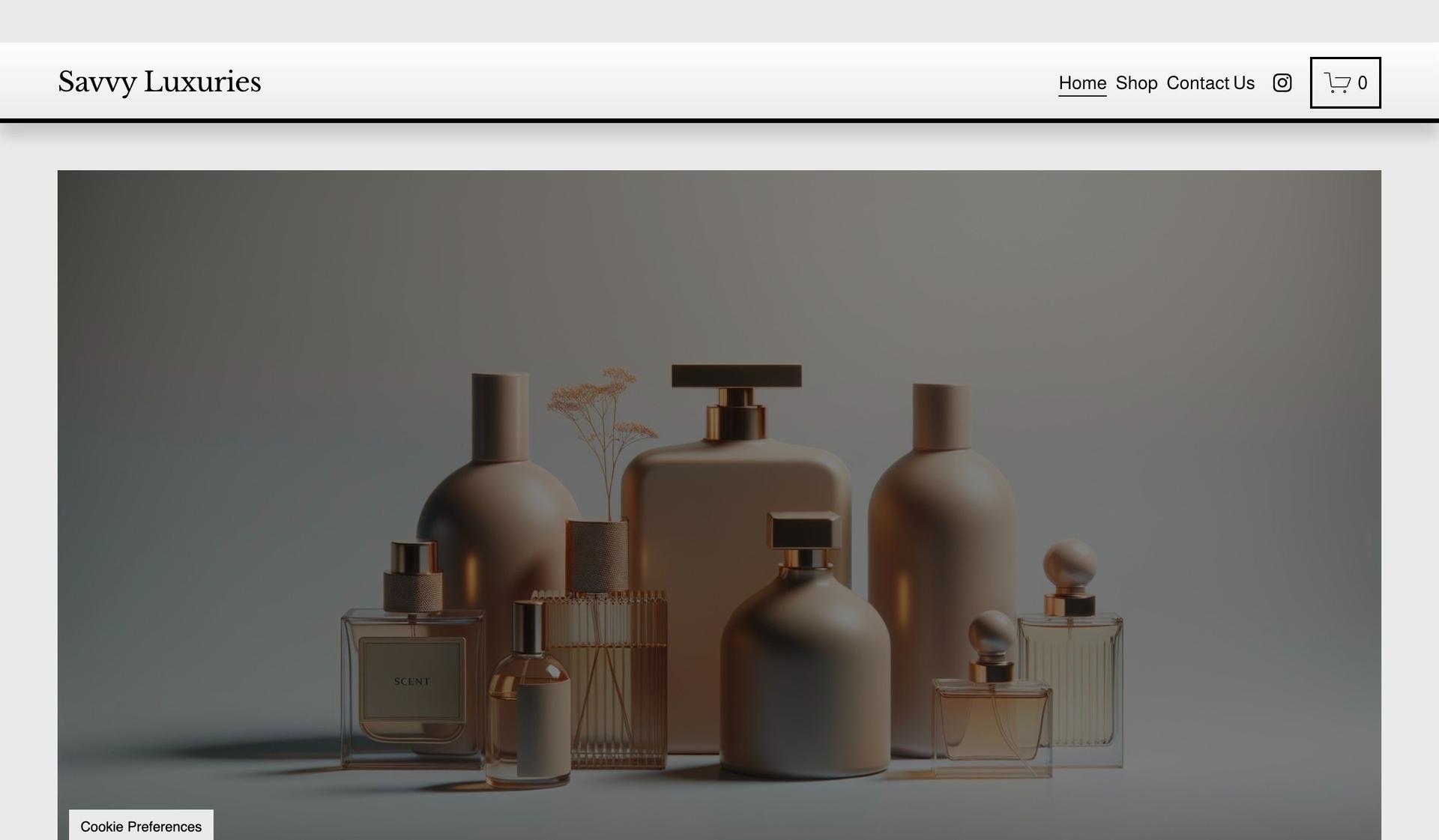The height and width of the screenshot is (840, 1439).
Task: Open the Instagram social link icon
Action: pyautogui.click(x=1282, y=83)
